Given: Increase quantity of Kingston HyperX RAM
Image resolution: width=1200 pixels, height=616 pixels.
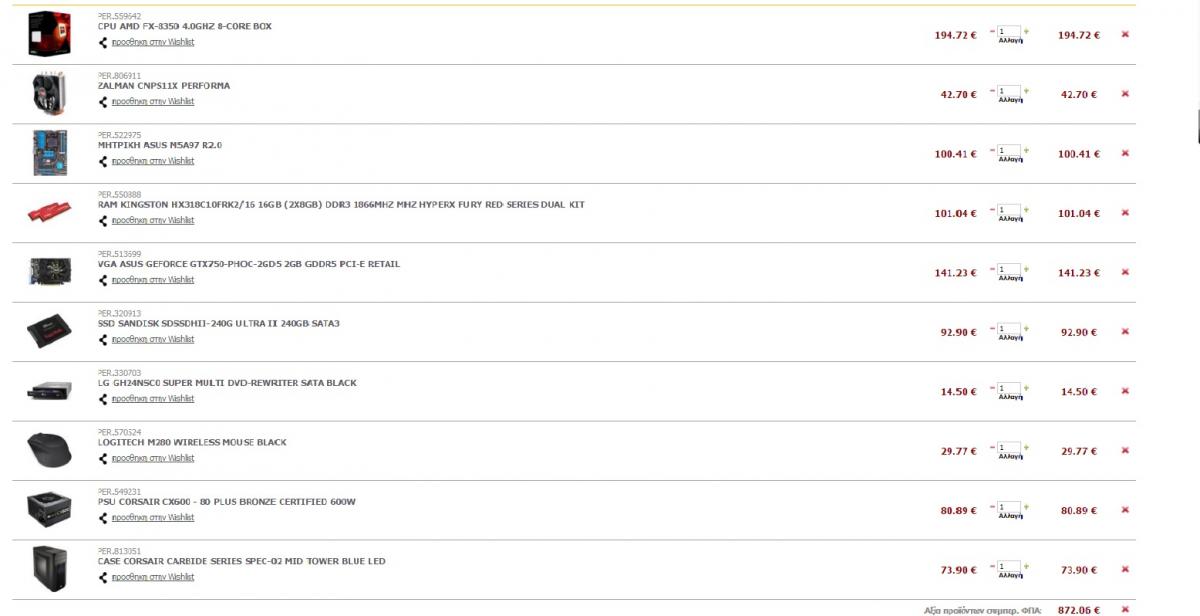Looking at the screenshot, I should pyautogui.click(x=1026, y=209).
